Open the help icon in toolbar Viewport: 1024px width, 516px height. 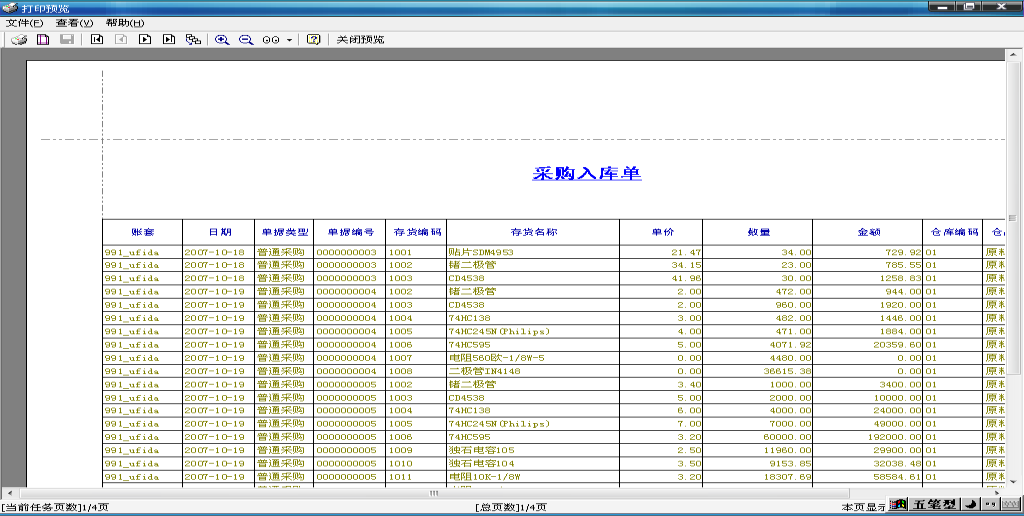[314, 40]
